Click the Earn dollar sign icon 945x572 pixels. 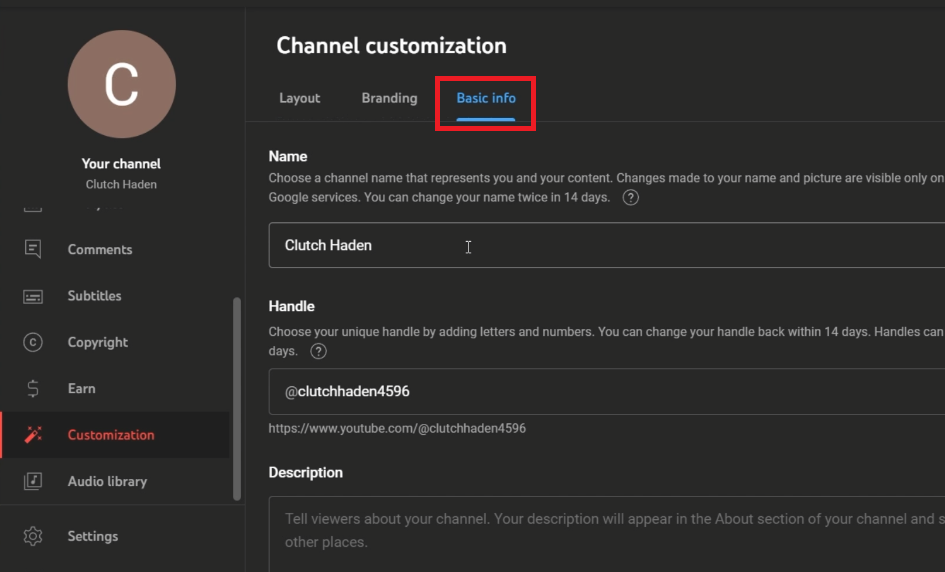point(33,389)
